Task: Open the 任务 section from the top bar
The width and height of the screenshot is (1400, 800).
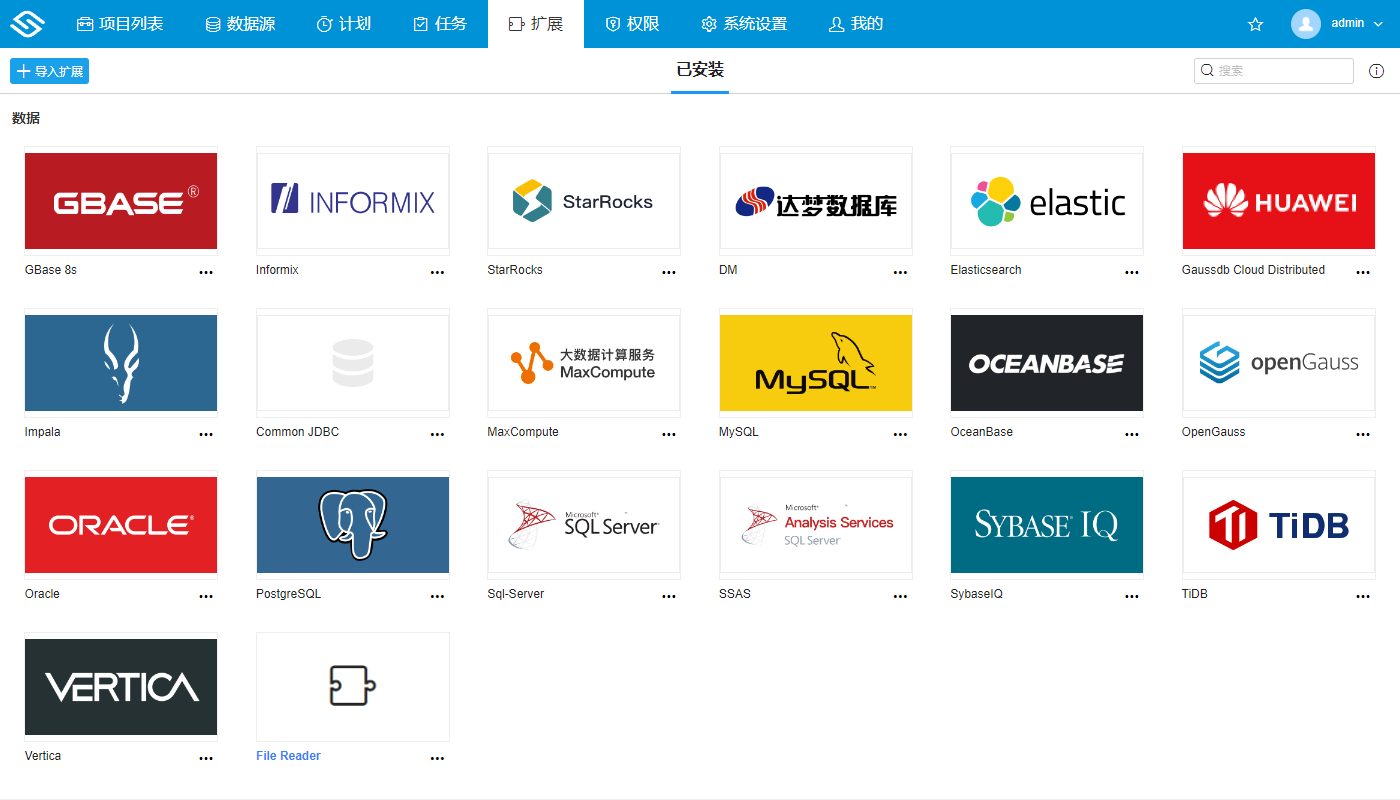Action: (x=439, y=24)
